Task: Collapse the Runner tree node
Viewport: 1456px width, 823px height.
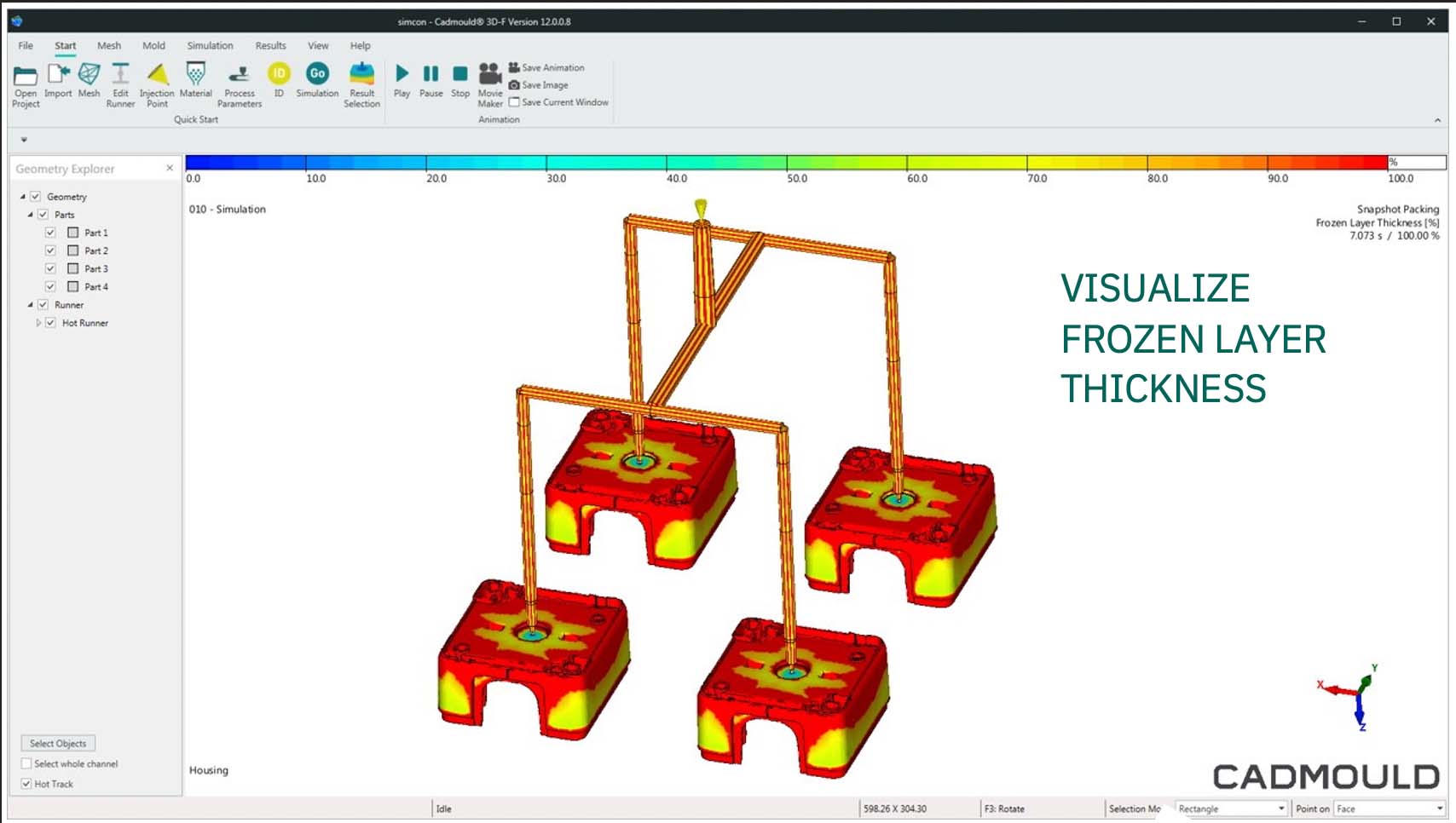Action: tap(31, 305)
